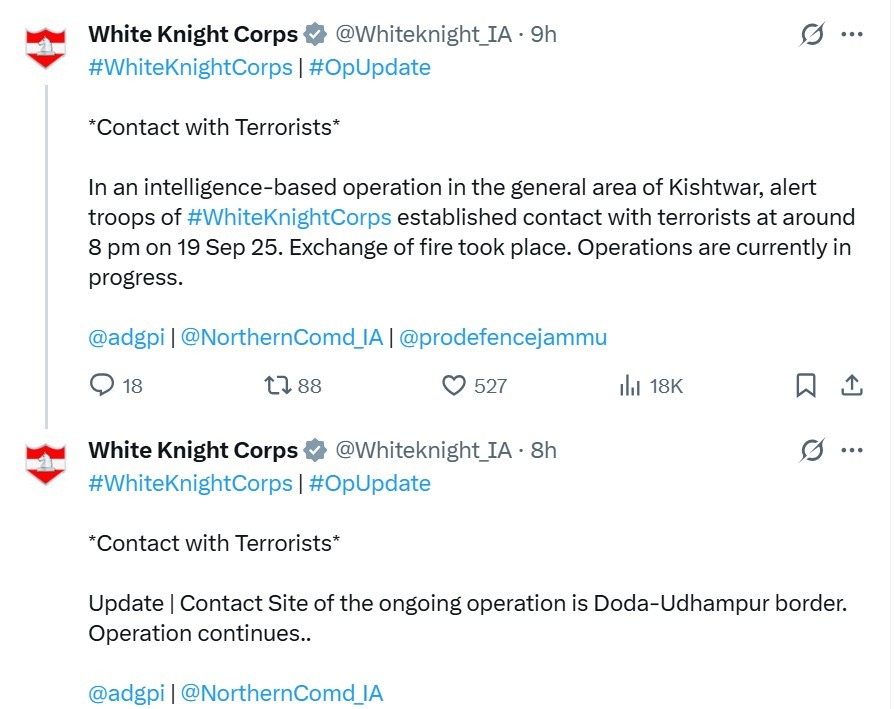894x709 pixels.
Task: Click the Grok icon on second tweet
Action: click(812, 451)
